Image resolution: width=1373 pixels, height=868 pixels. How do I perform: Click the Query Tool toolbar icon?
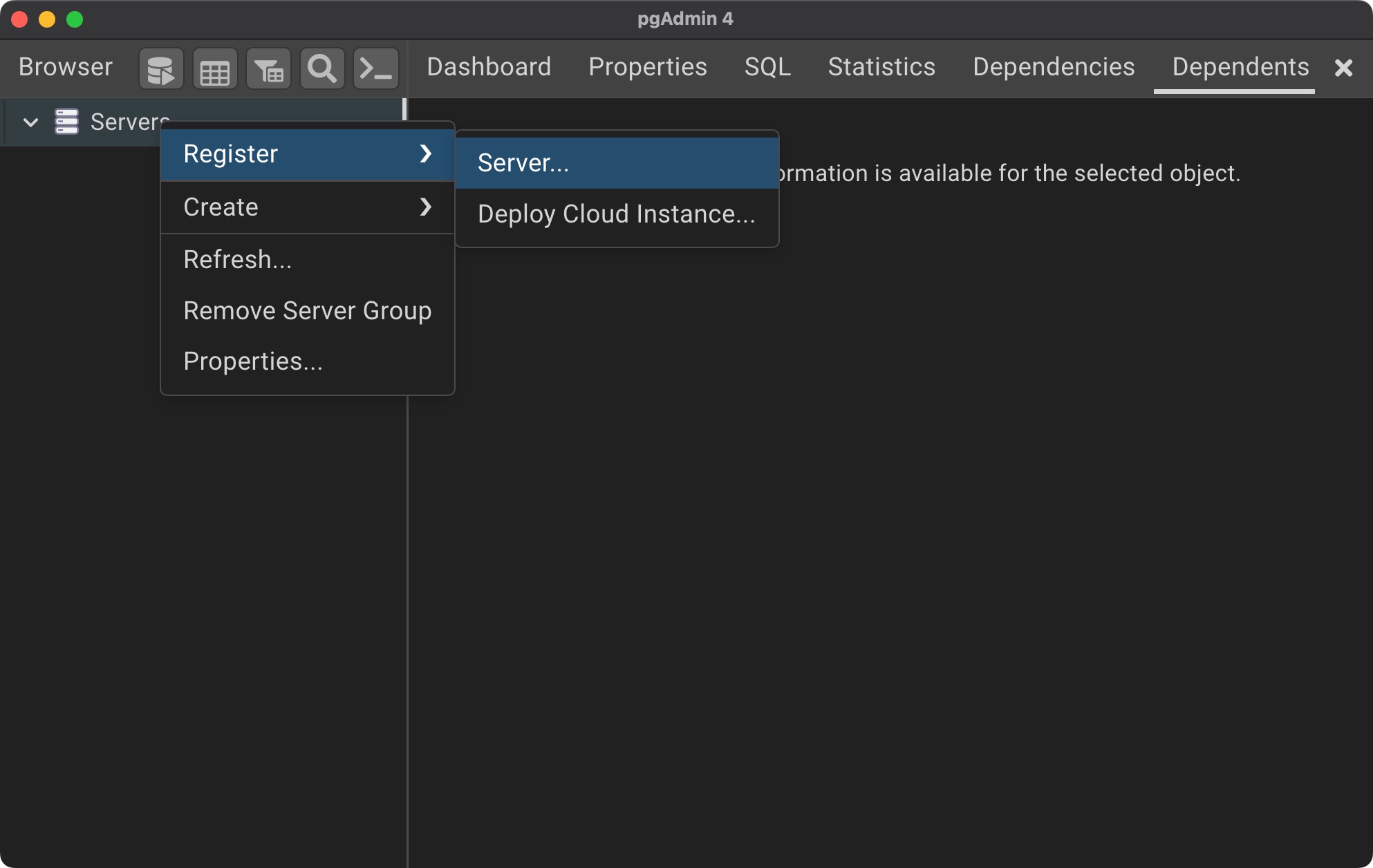coord(161,69)
